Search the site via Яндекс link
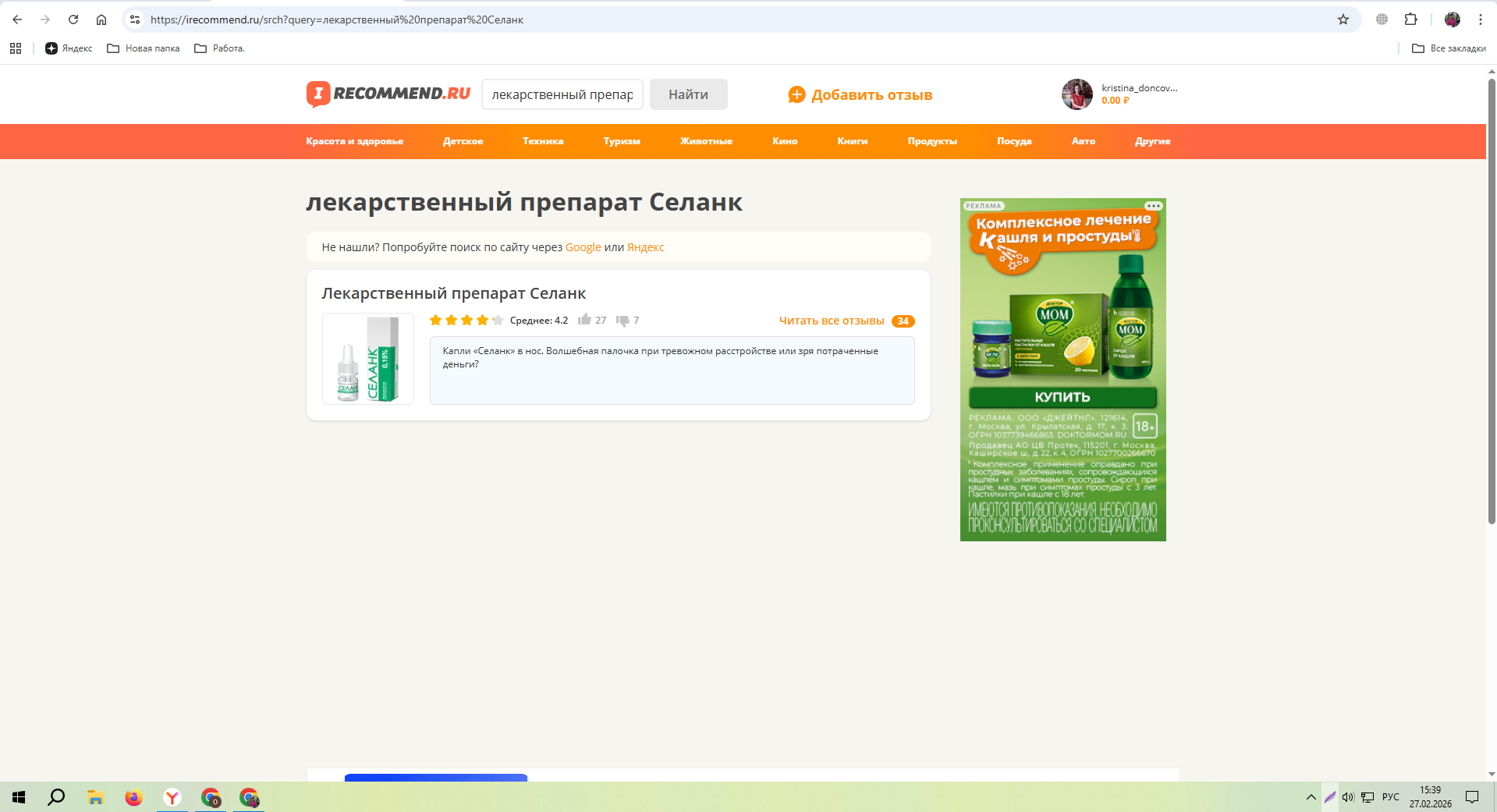The height and width of the screenshot is (812, 1497). (x=646, y=247)
